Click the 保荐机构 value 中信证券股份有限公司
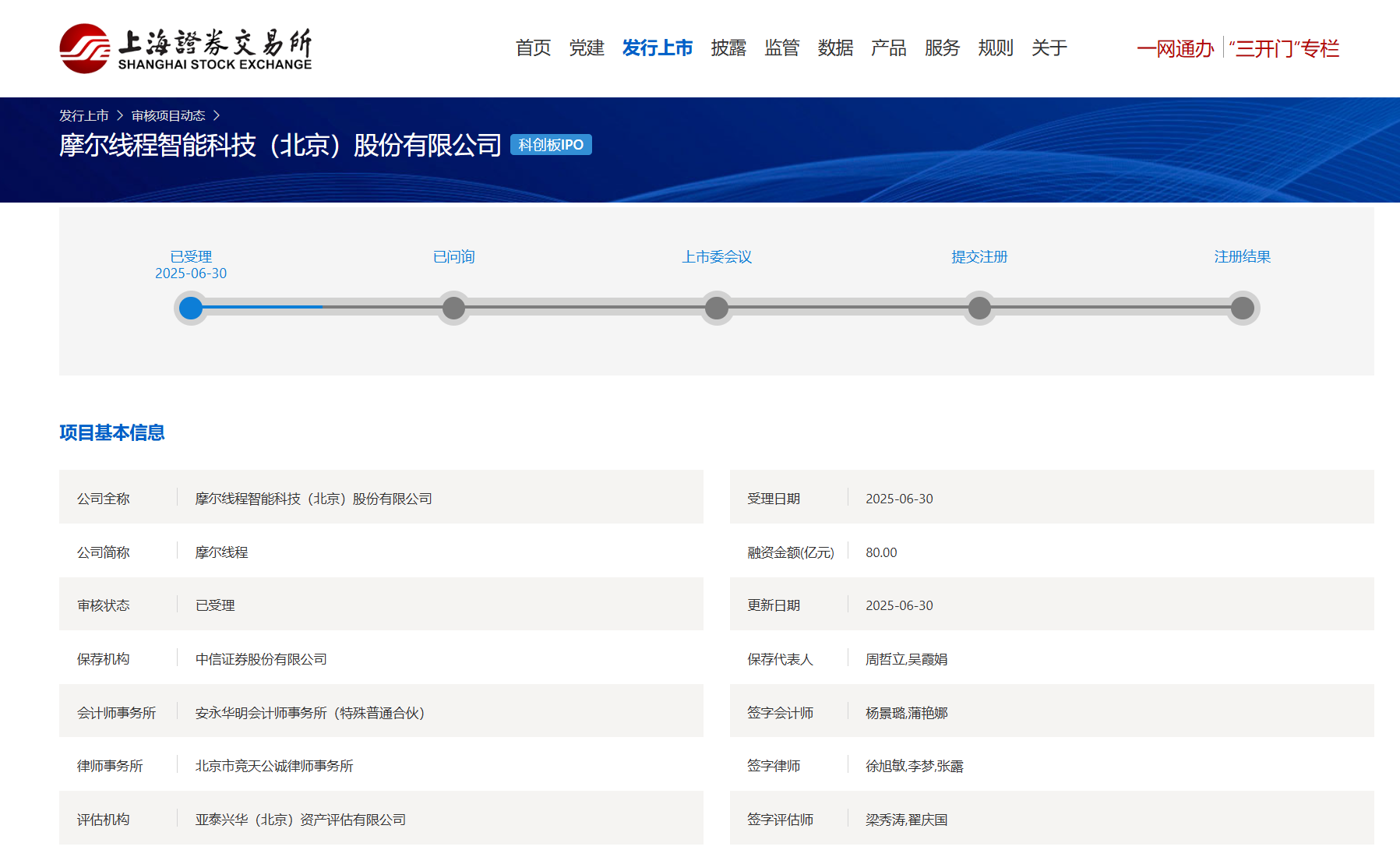 261,659
